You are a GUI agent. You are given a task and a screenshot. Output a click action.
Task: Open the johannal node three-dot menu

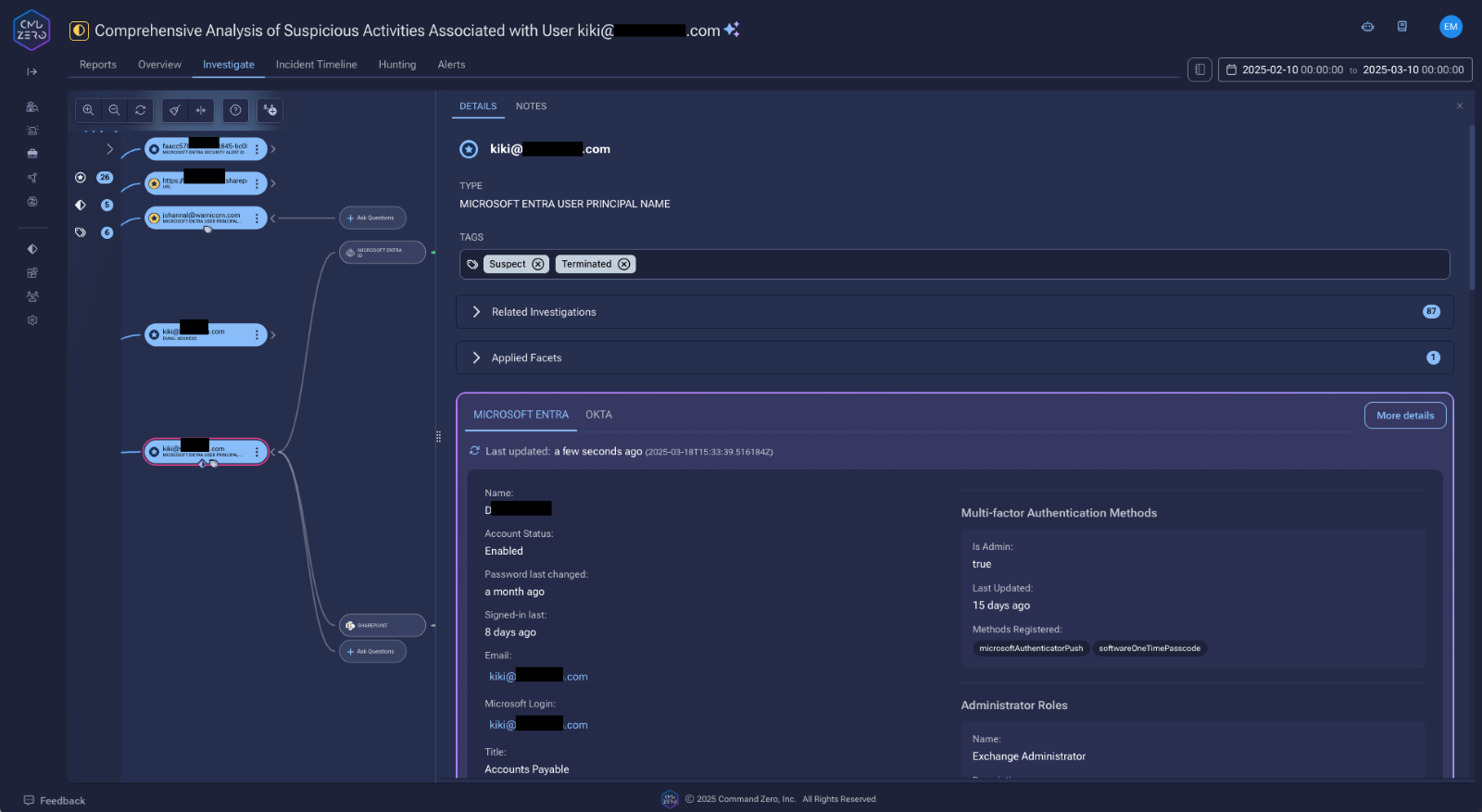pyautogui.click(x=257, y=219)
